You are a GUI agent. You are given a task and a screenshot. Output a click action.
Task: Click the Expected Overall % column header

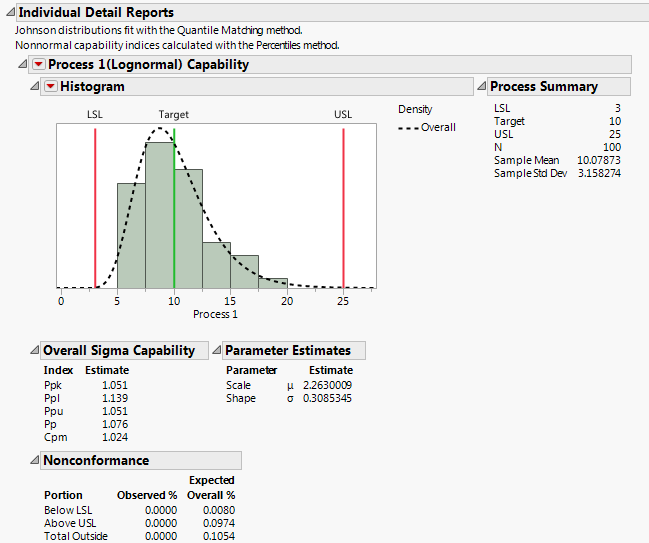[212, 488]
